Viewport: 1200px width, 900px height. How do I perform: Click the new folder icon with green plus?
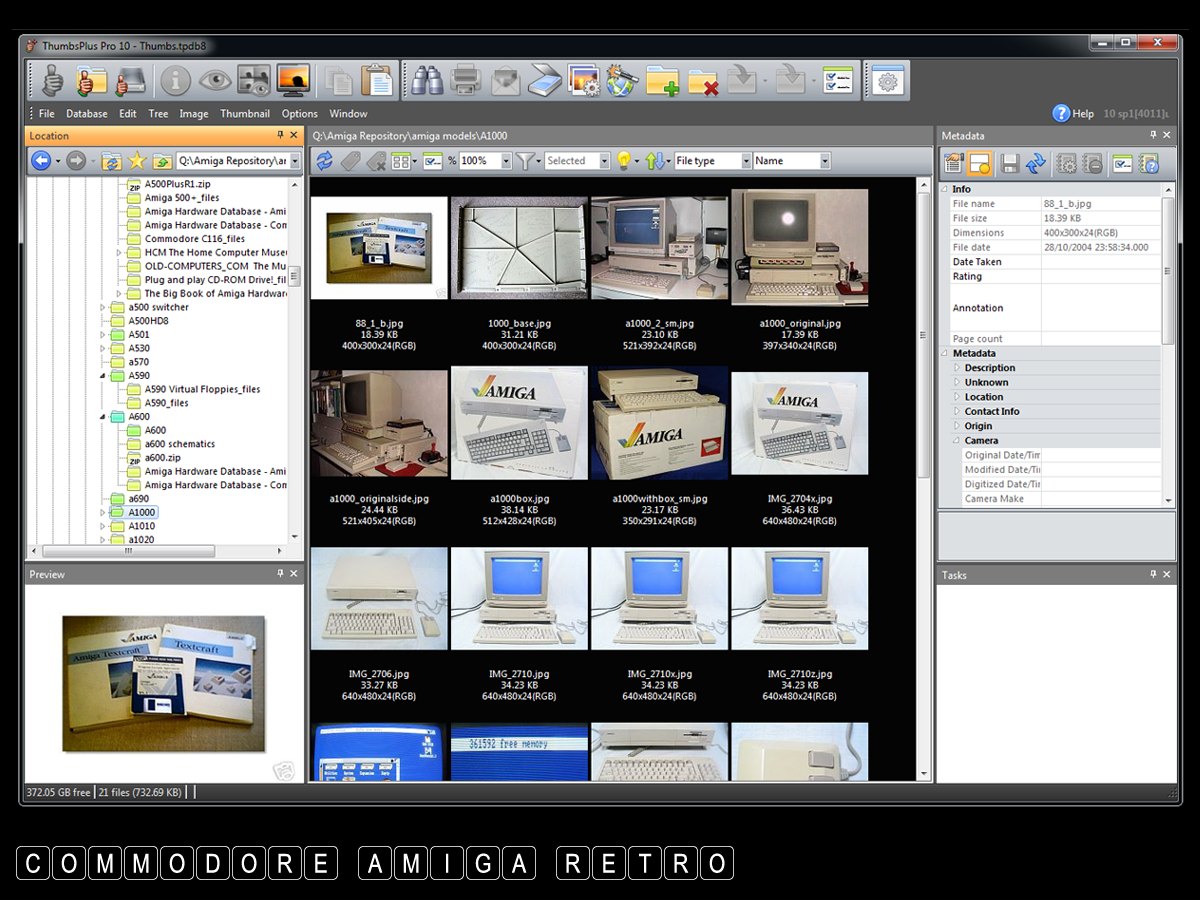click(662, 80)
